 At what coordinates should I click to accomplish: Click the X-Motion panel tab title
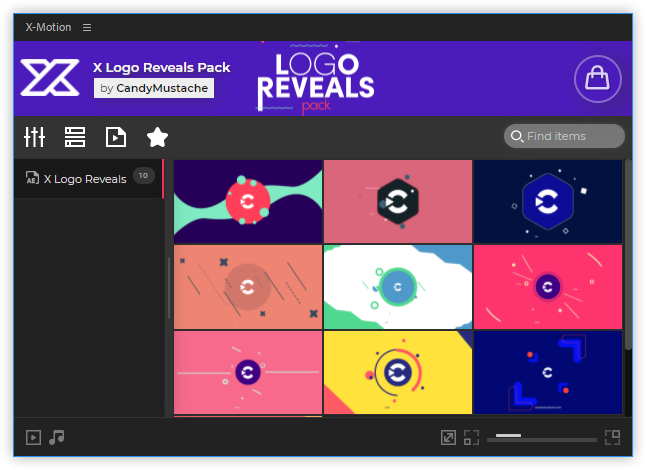pyautogui.click(x=48, y=27)
